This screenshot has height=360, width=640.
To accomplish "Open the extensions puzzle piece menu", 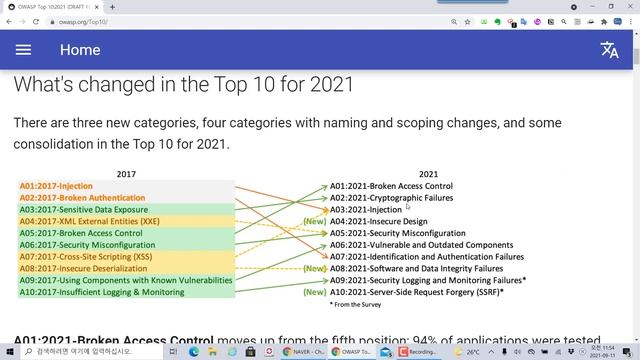I will pos(604,22).
